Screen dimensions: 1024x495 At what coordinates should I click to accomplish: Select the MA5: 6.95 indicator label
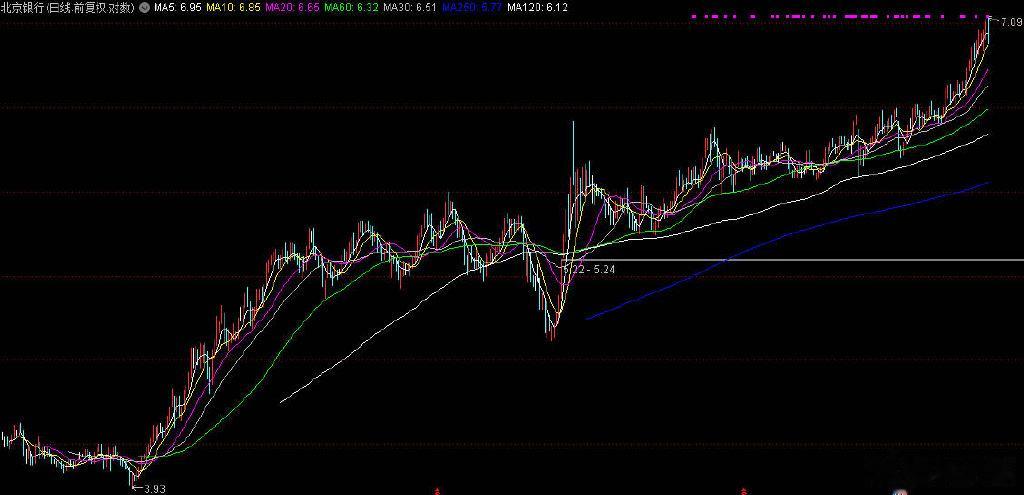(177, 8)
